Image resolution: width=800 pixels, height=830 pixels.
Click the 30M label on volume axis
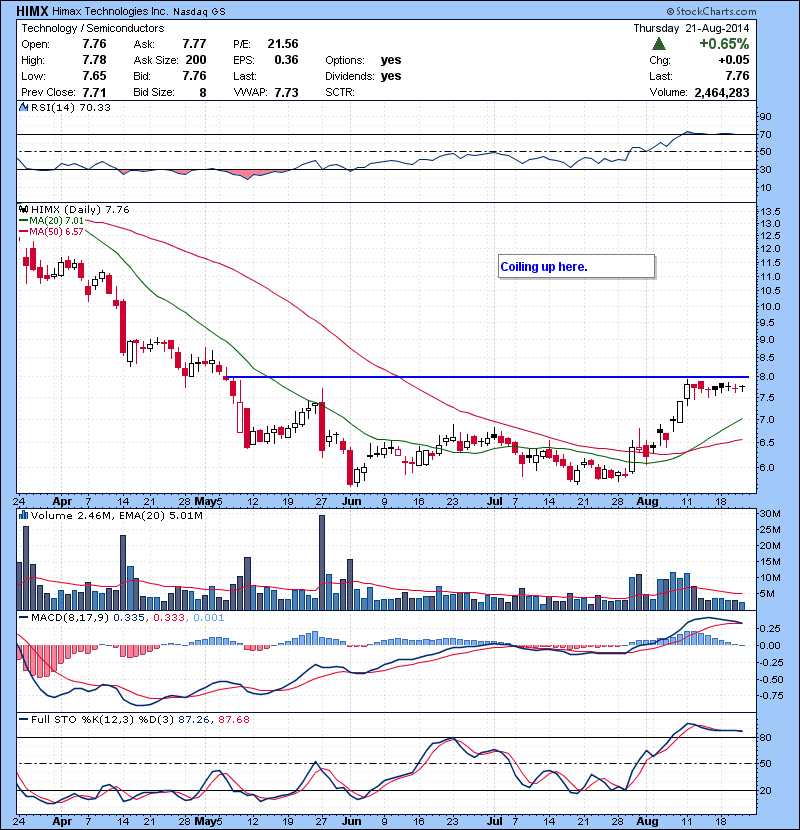(770, 513)
